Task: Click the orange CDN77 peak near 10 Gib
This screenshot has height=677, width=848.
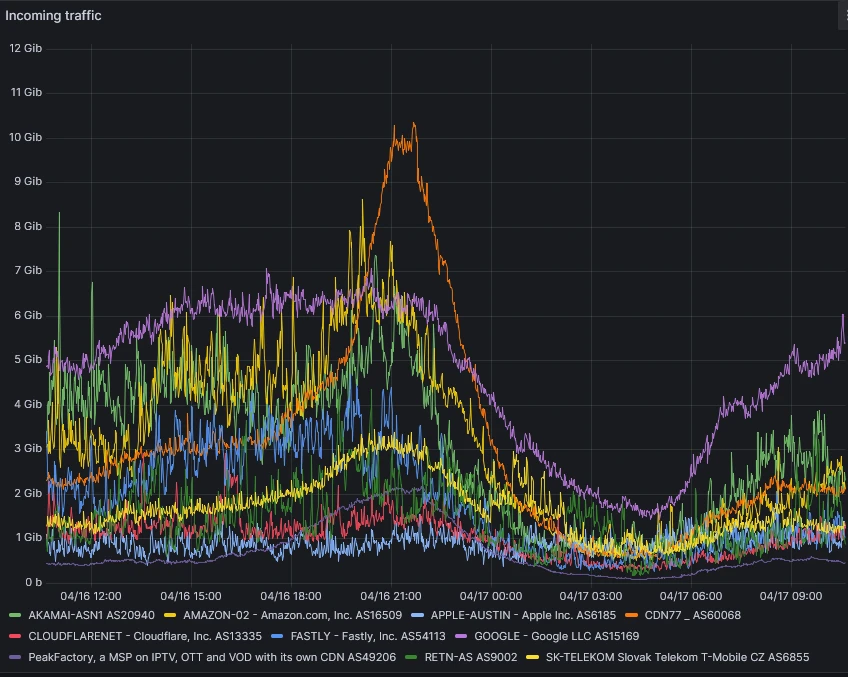Action: coord(413,124)
